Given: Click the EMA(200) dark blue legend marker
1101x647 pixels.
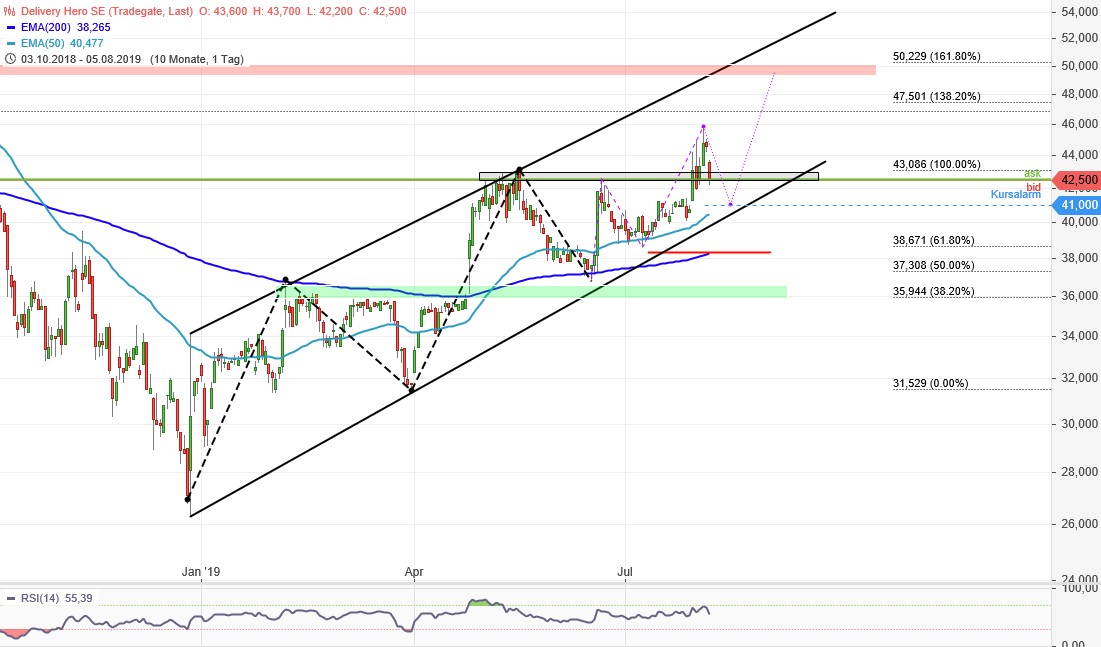Looking at the screenshot, I should pyautogui.click(x=10, y=28).
